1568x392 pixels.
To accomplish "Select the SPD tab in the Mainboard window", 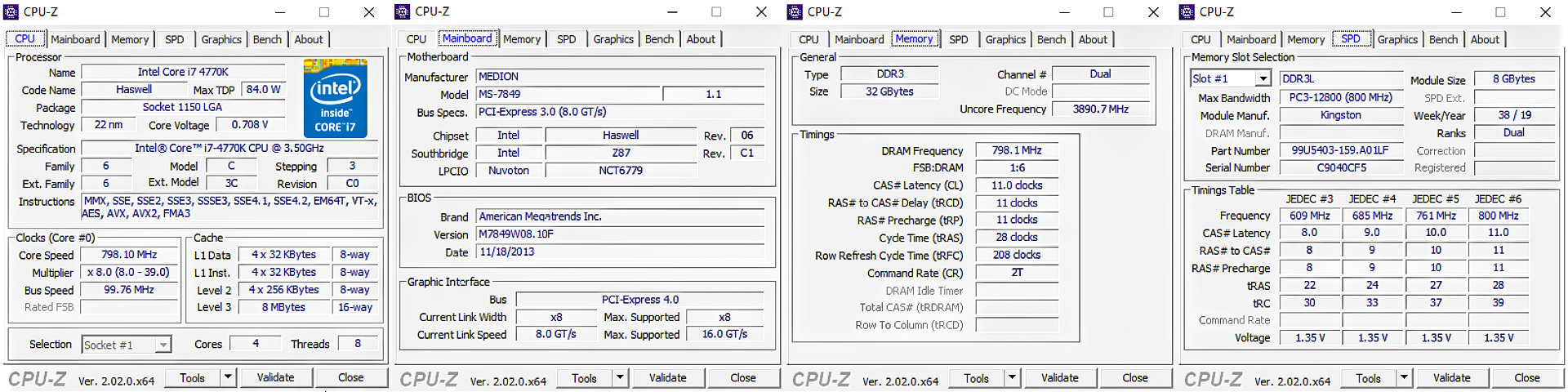I will (566, 39).
